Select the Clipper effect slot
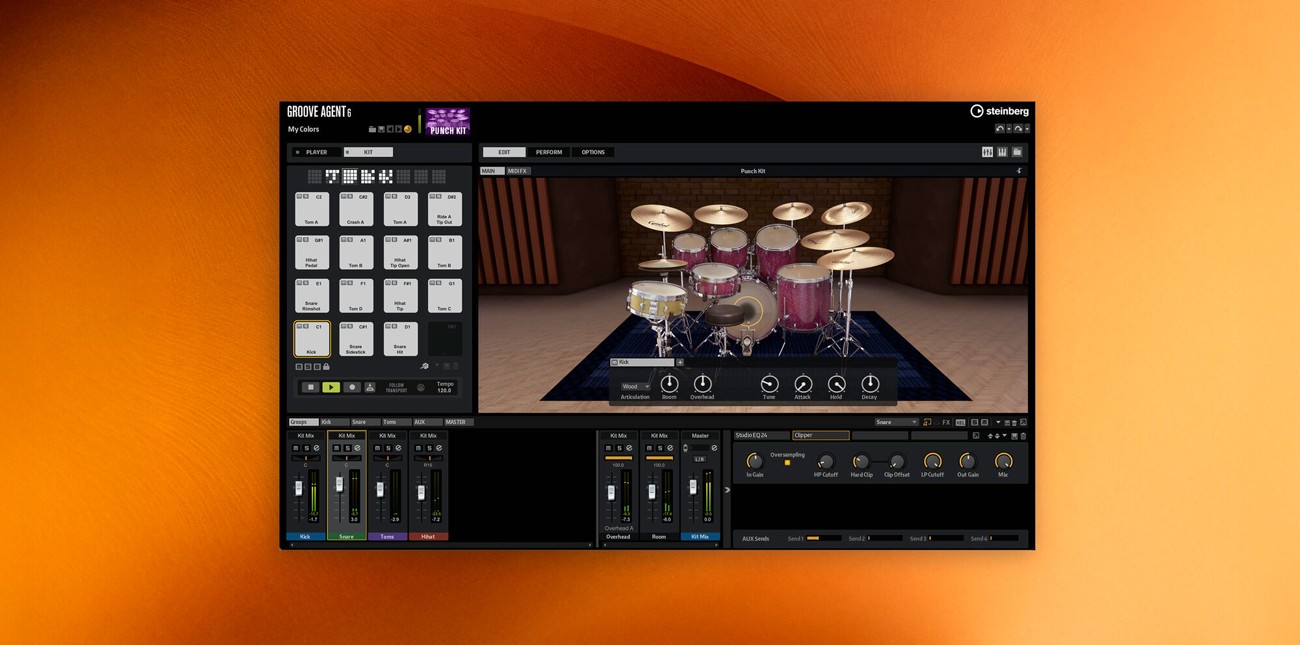The image size is (1300, 645). [x=820, y=435]
